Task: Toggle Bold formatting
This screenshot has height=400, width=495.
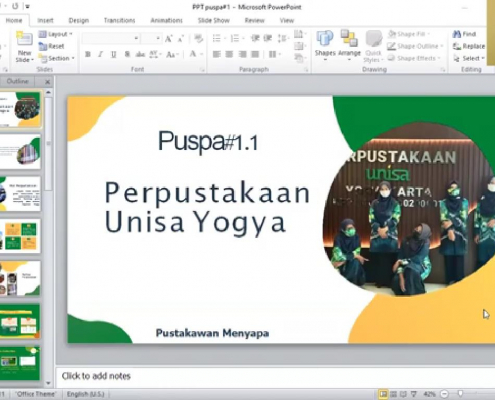Action: pyautogui.click(x=88, y=54)
